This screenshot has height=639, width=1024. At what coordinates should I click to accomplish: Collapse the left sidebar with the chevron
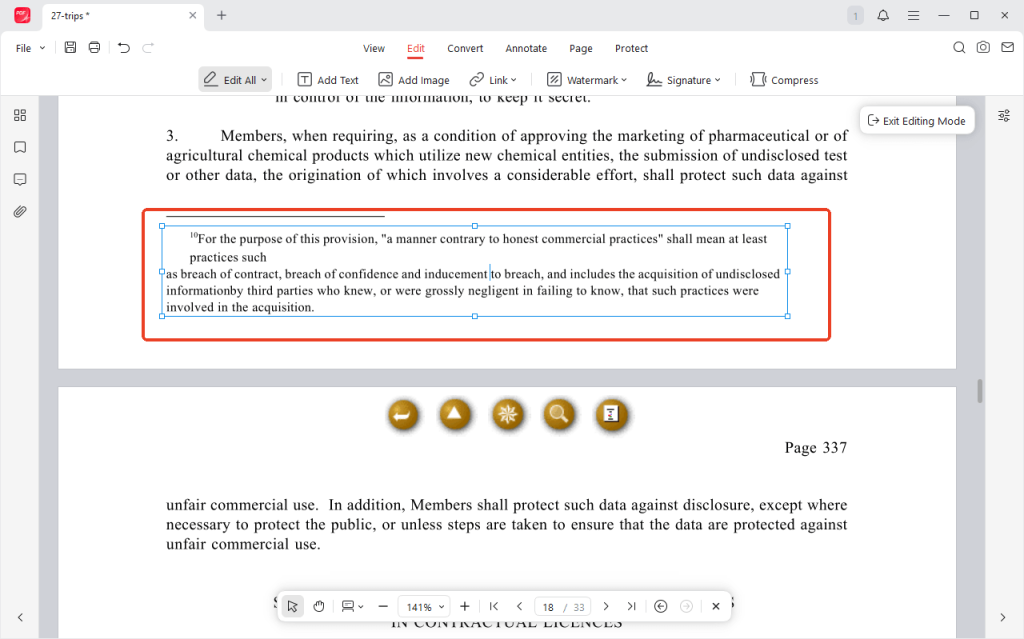point(20,617)
